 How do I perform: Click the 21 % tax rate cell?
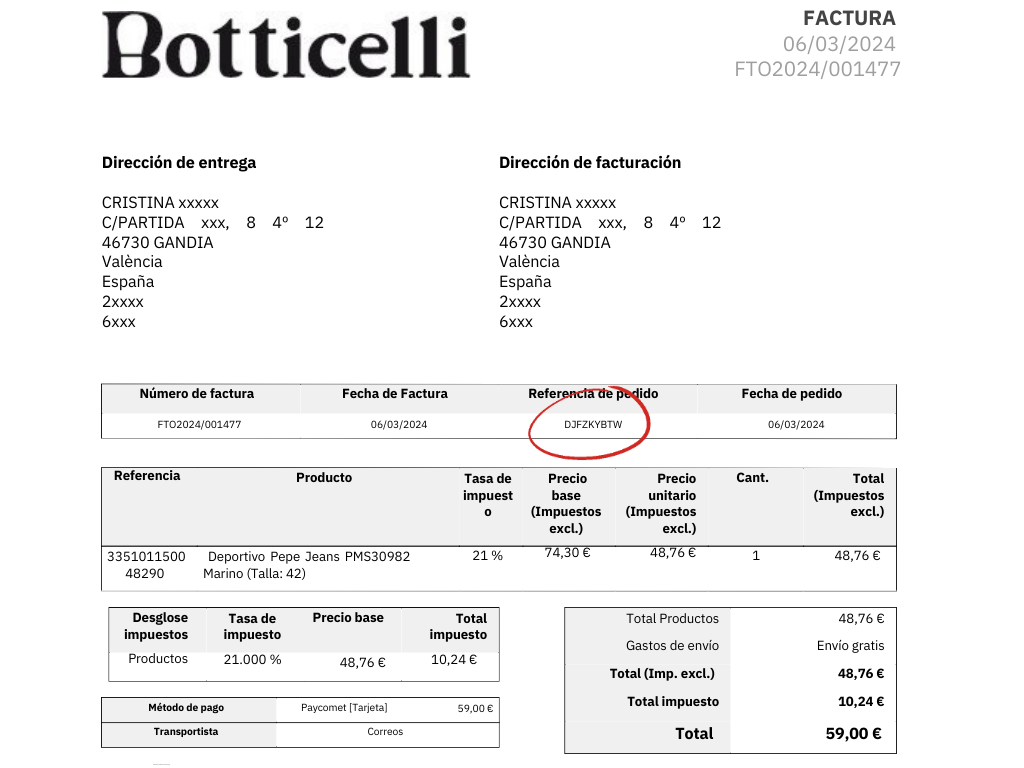(x=487, y=556)
